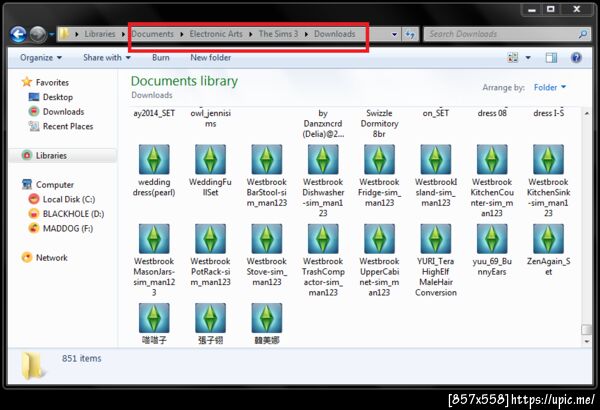Click the dress 08 file label

coord(492,113)
